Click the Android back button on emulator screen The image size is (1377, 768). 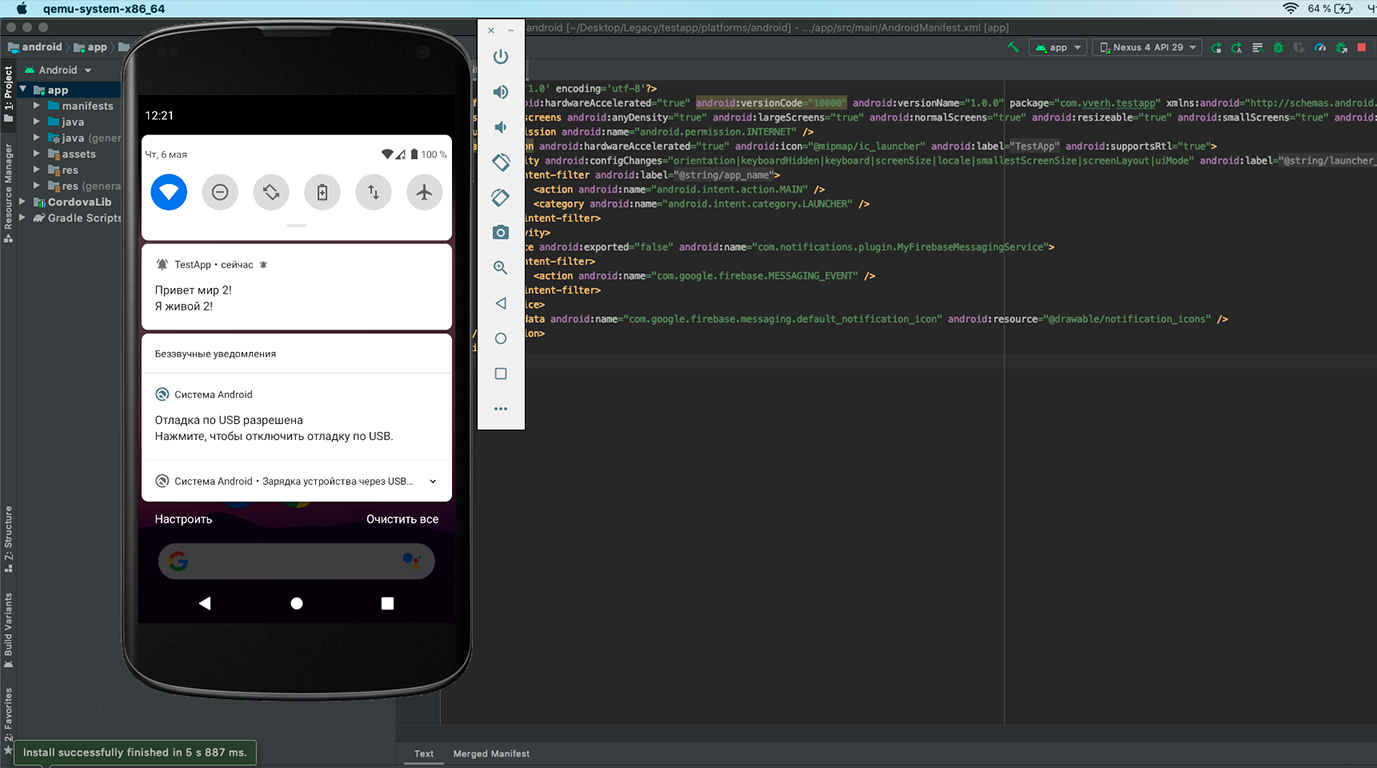click(x=205, y=603)
